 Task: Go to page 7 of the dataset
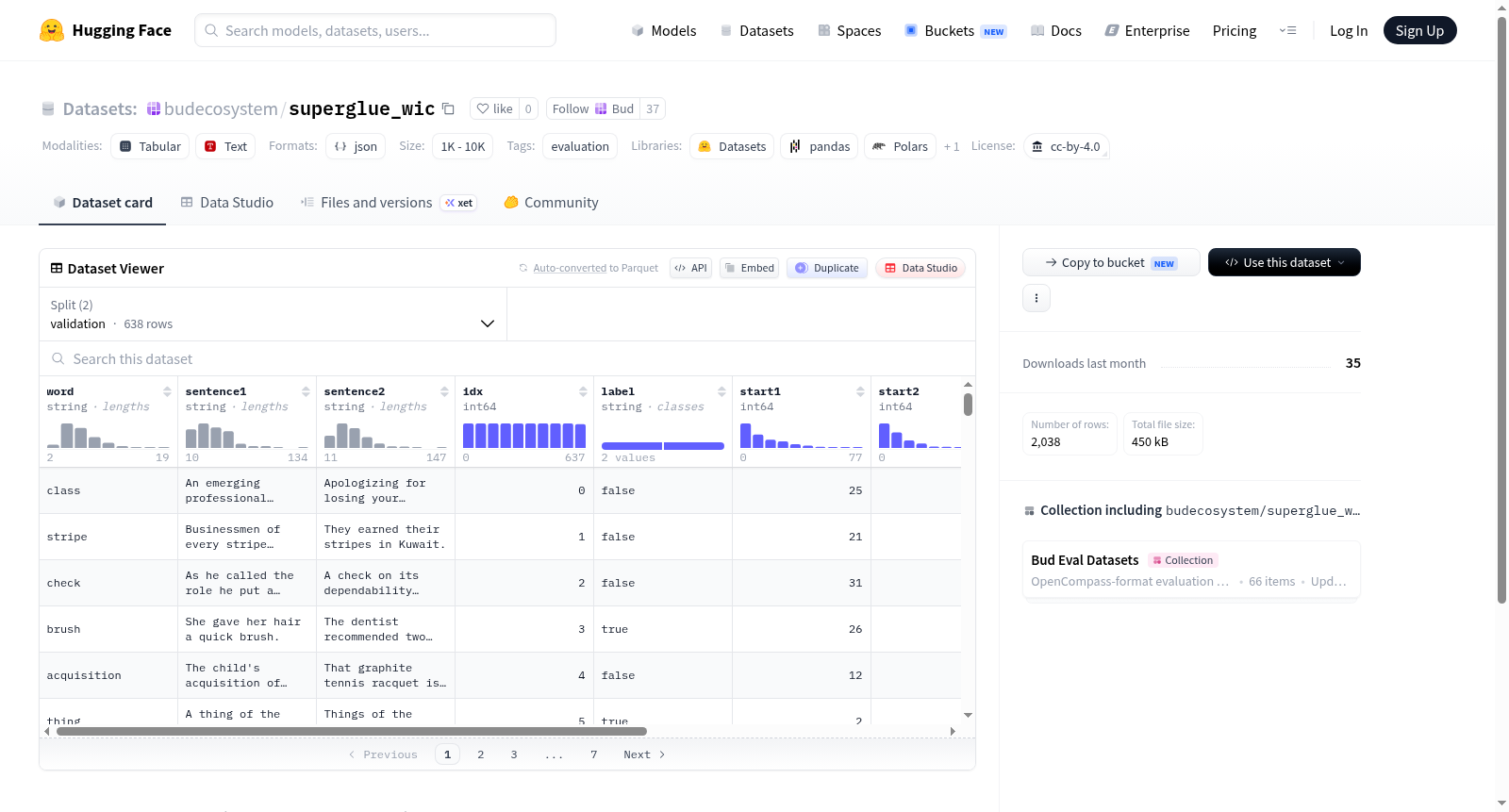click(594, 754)
